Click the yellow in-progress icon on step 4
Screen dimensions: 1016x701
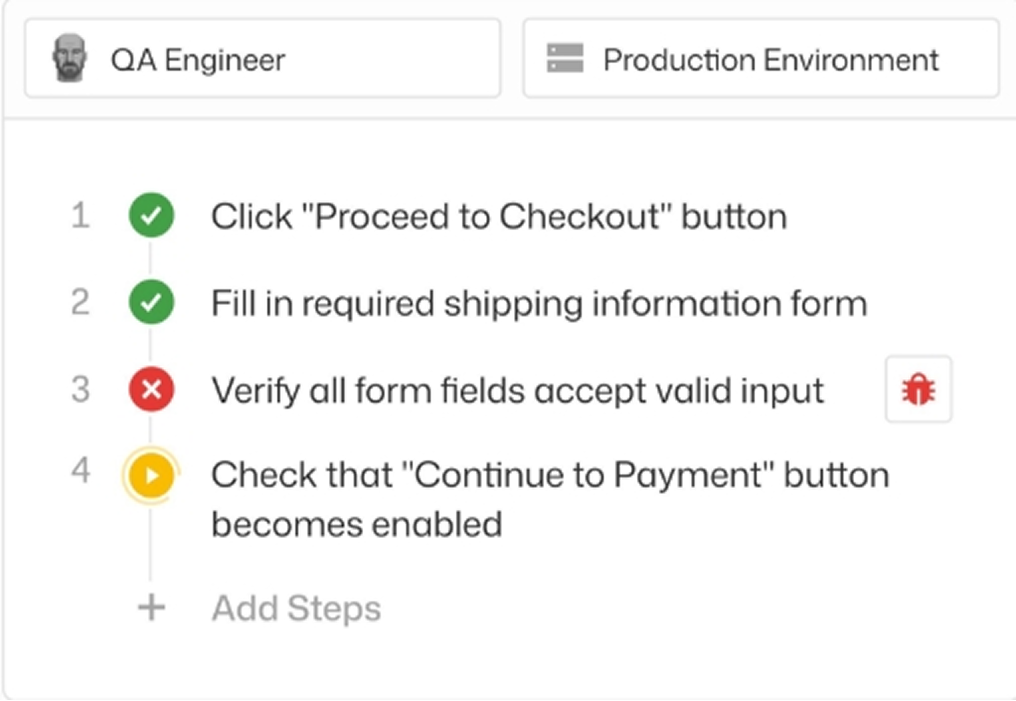pyautogui.click(x=151, y=475)
